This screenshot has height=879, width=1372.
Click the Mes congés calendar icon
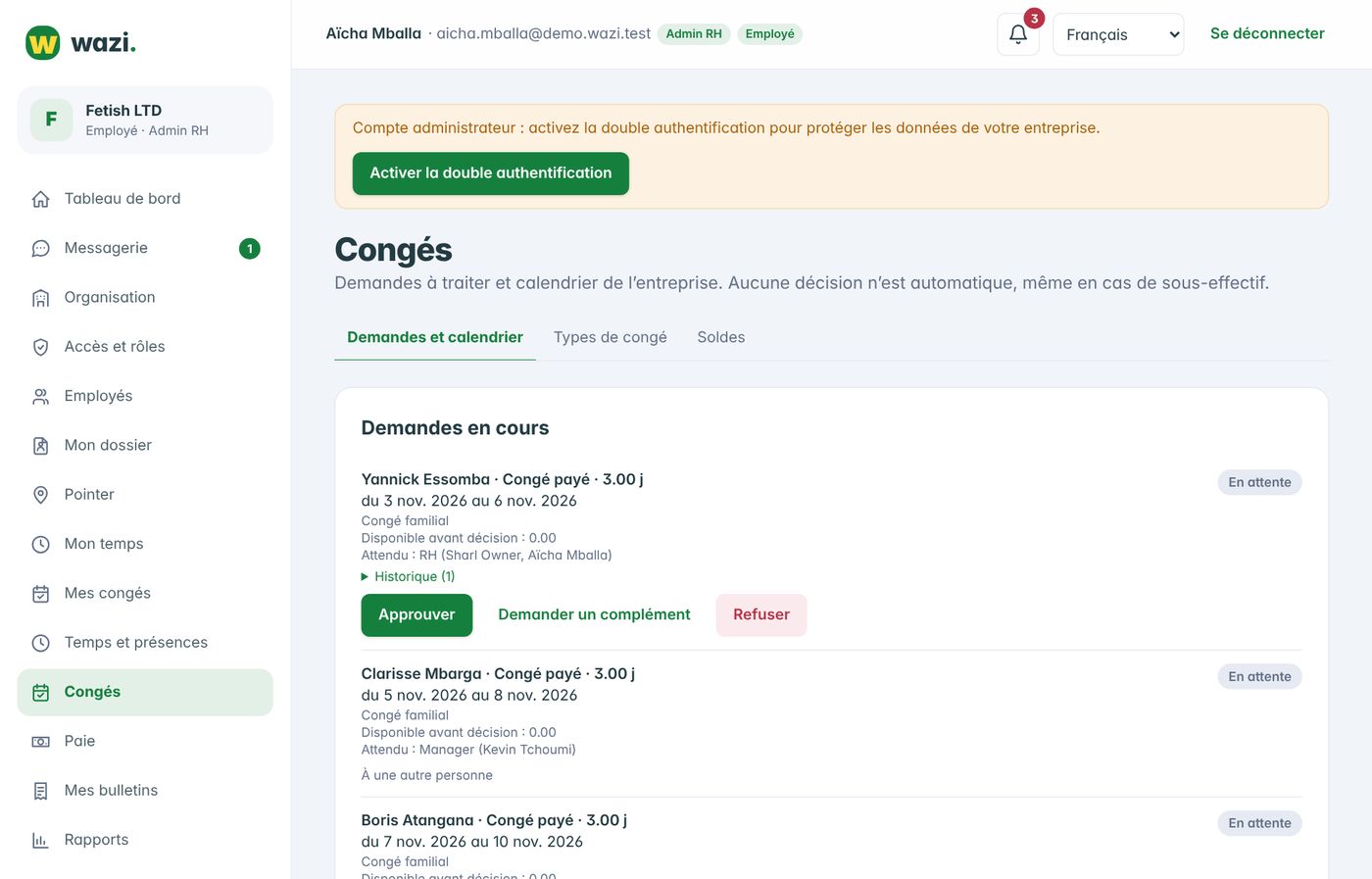pos(40,594)
